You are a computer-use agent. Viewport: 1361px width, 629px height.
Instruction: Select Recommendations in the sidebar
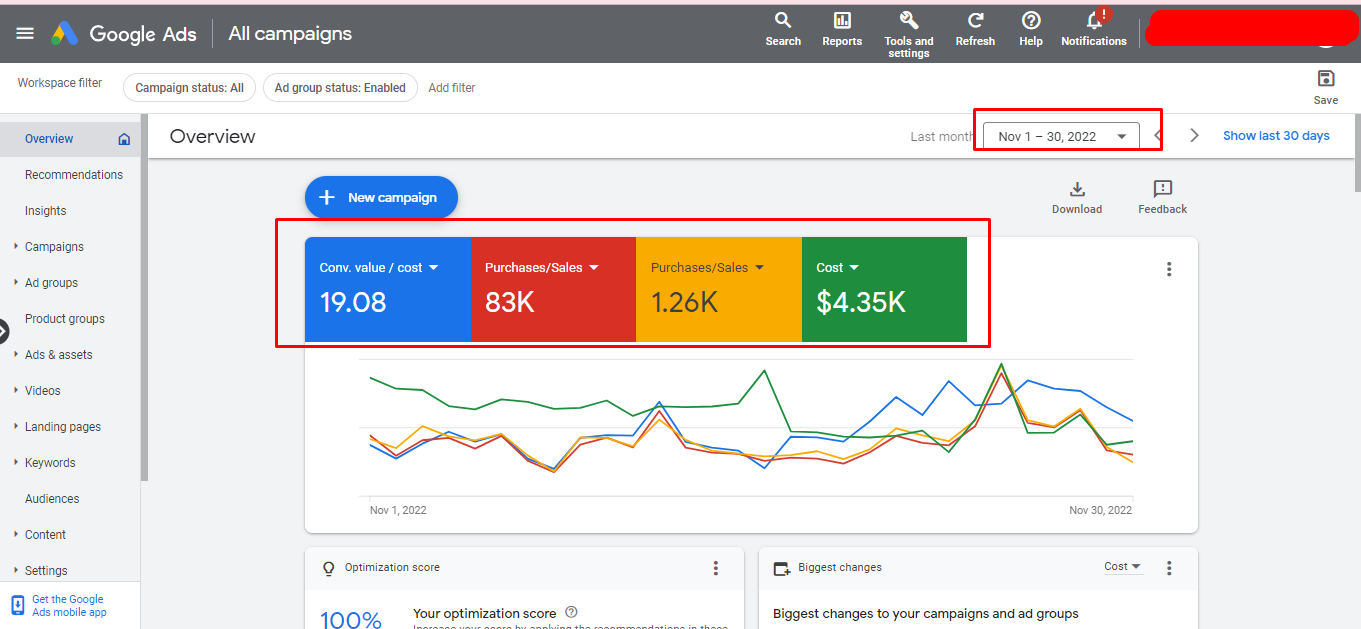pos(74,175)
